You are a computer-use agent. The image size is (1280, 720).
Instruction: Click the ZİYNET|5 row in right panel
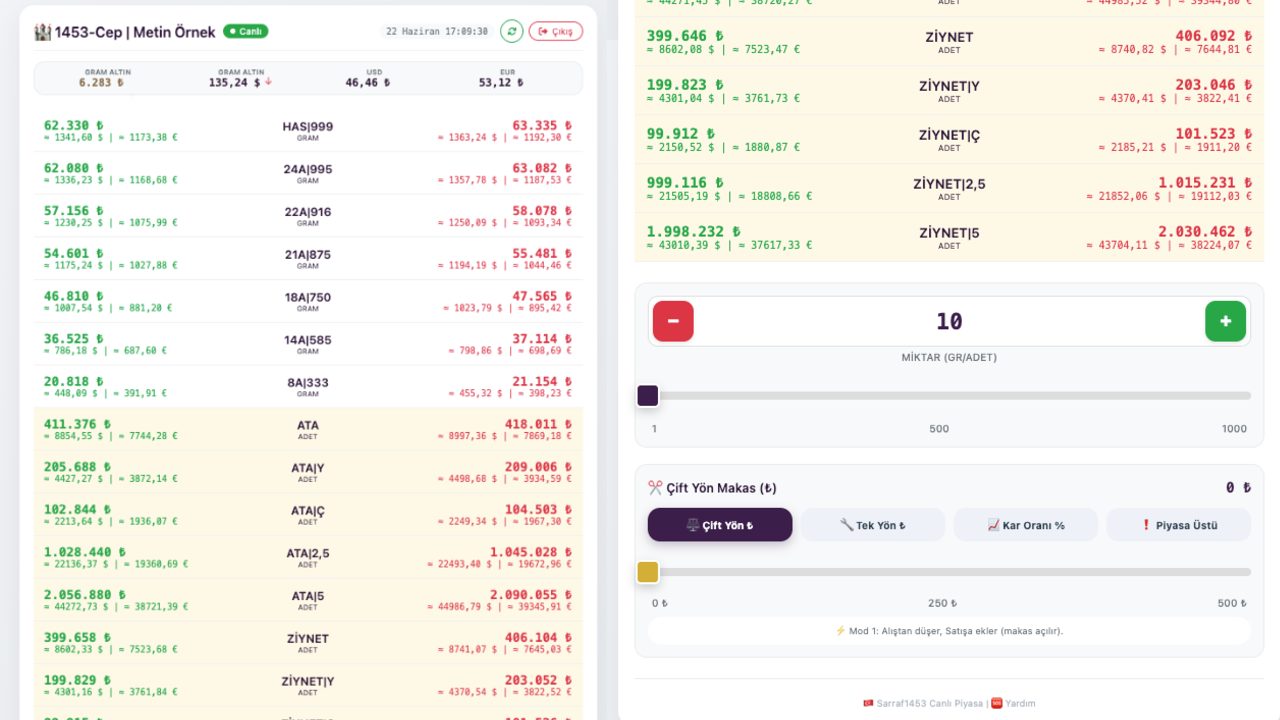(949, 237)
